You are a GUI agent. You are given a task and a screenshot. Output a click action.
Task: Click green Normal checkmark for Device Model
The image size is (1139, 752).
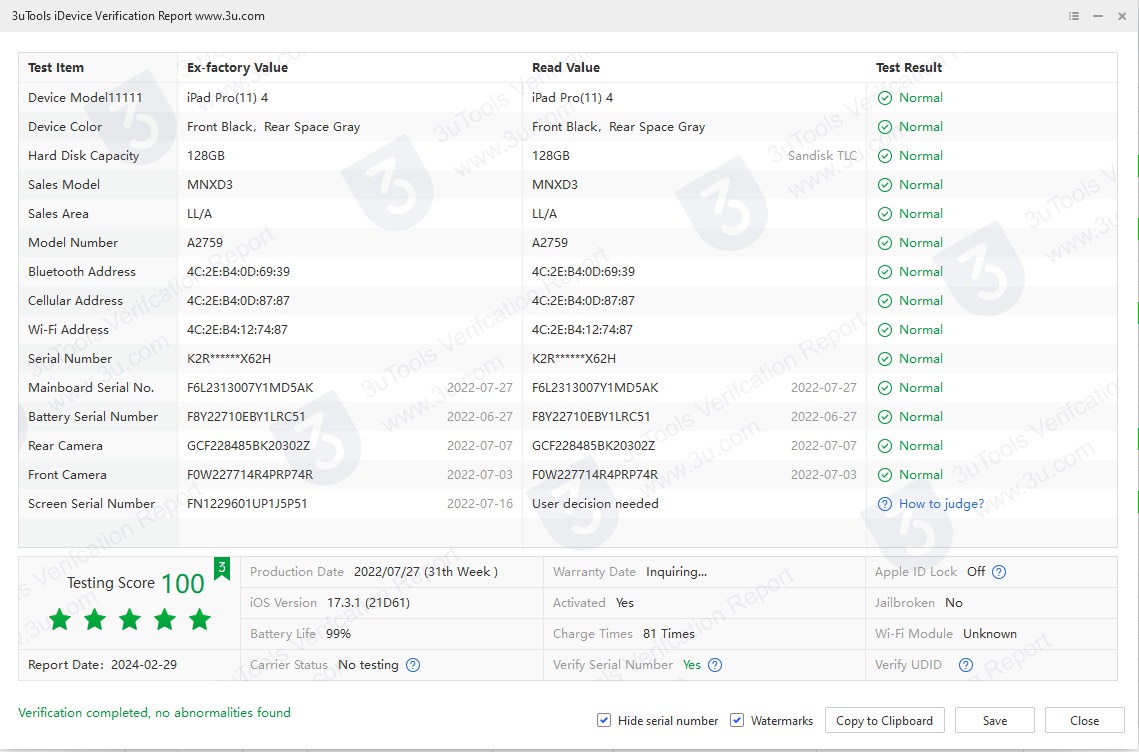884,98
